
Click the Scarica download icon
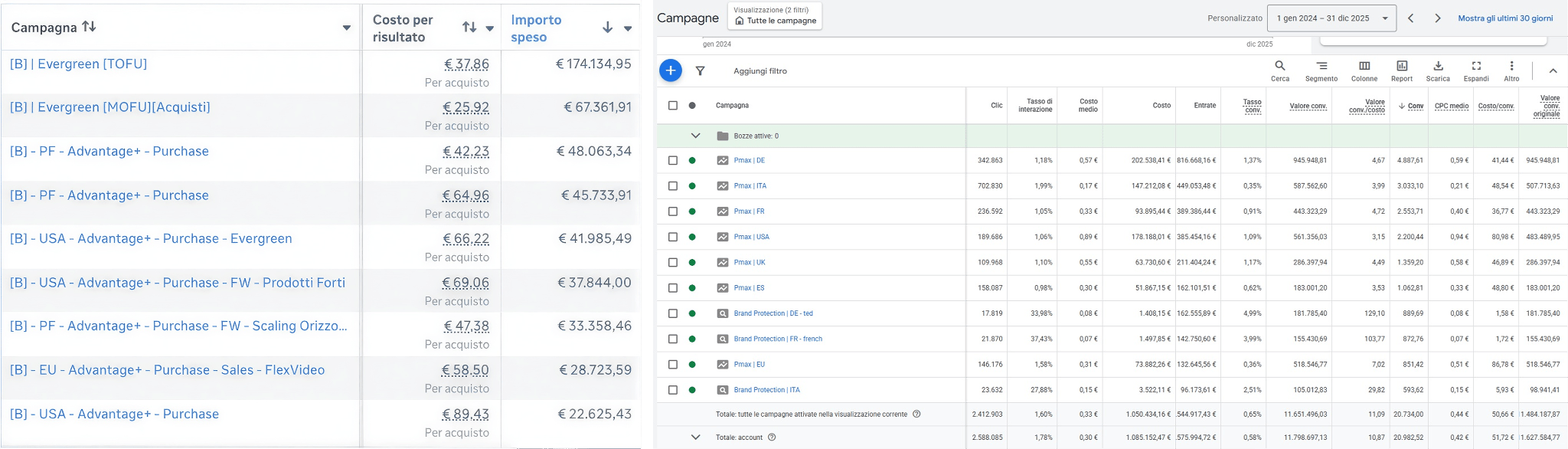pos(1438,70)
